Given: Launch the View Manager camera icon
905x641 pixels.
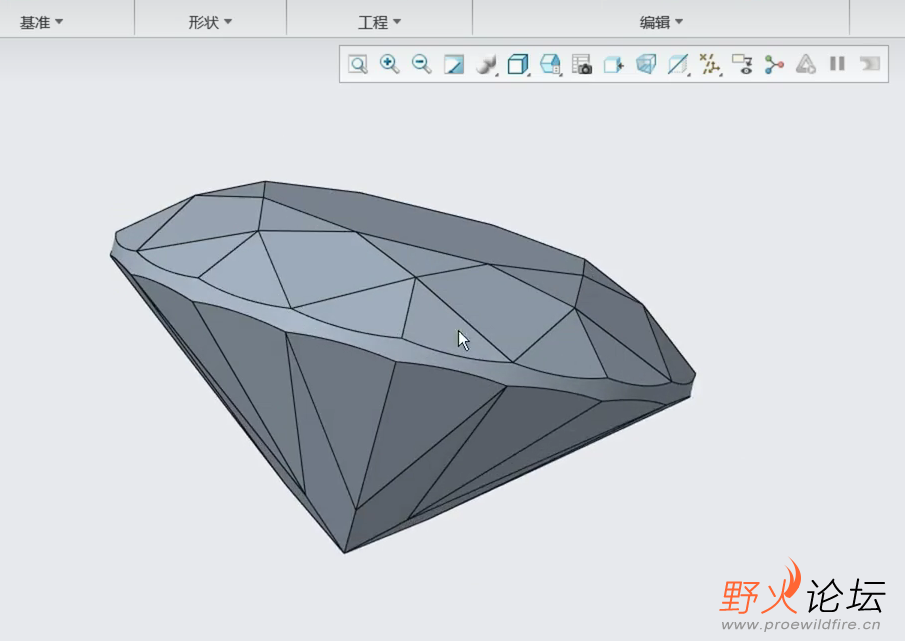Looking at the screenshot, I should (582, 64).
